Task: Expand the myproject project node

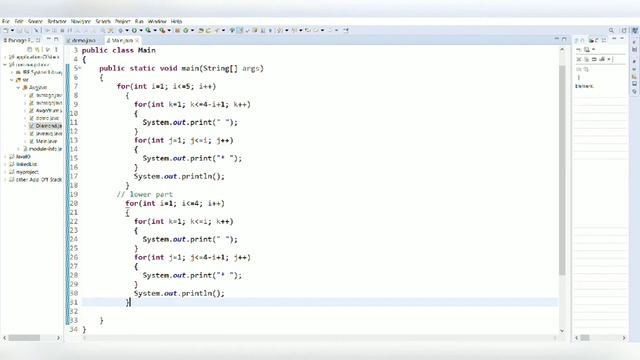Action: 5,172
